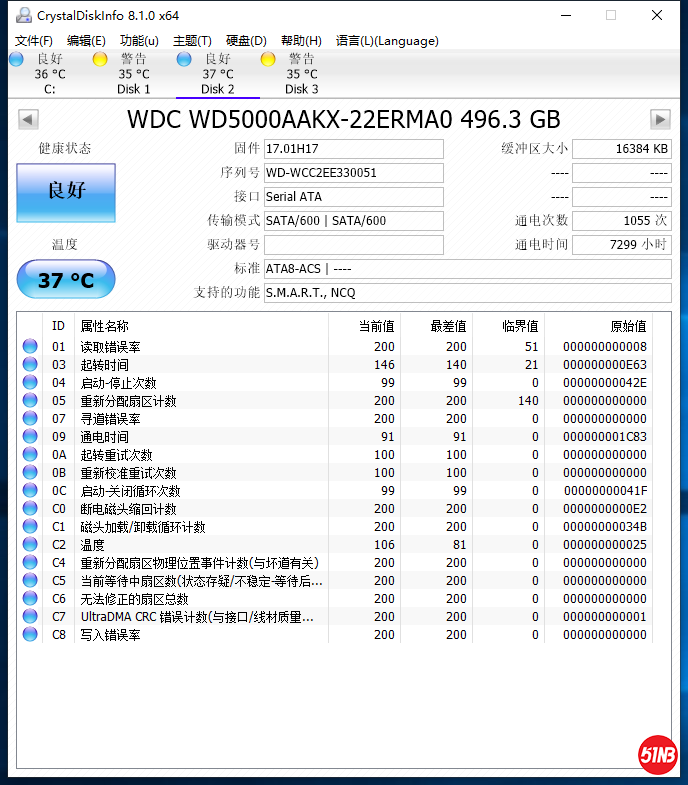The height and width of the screenshot is (785, 688).
Task: Open the 主题(T) menu
Action: tap(192, 41)
